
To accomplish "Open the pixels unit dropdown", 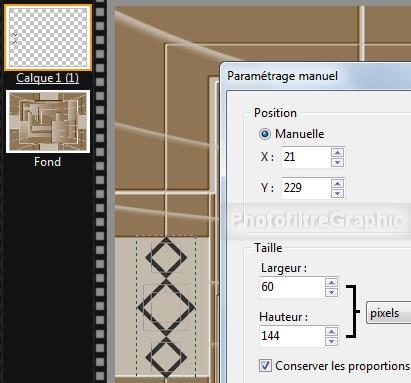I will (388, 313).
